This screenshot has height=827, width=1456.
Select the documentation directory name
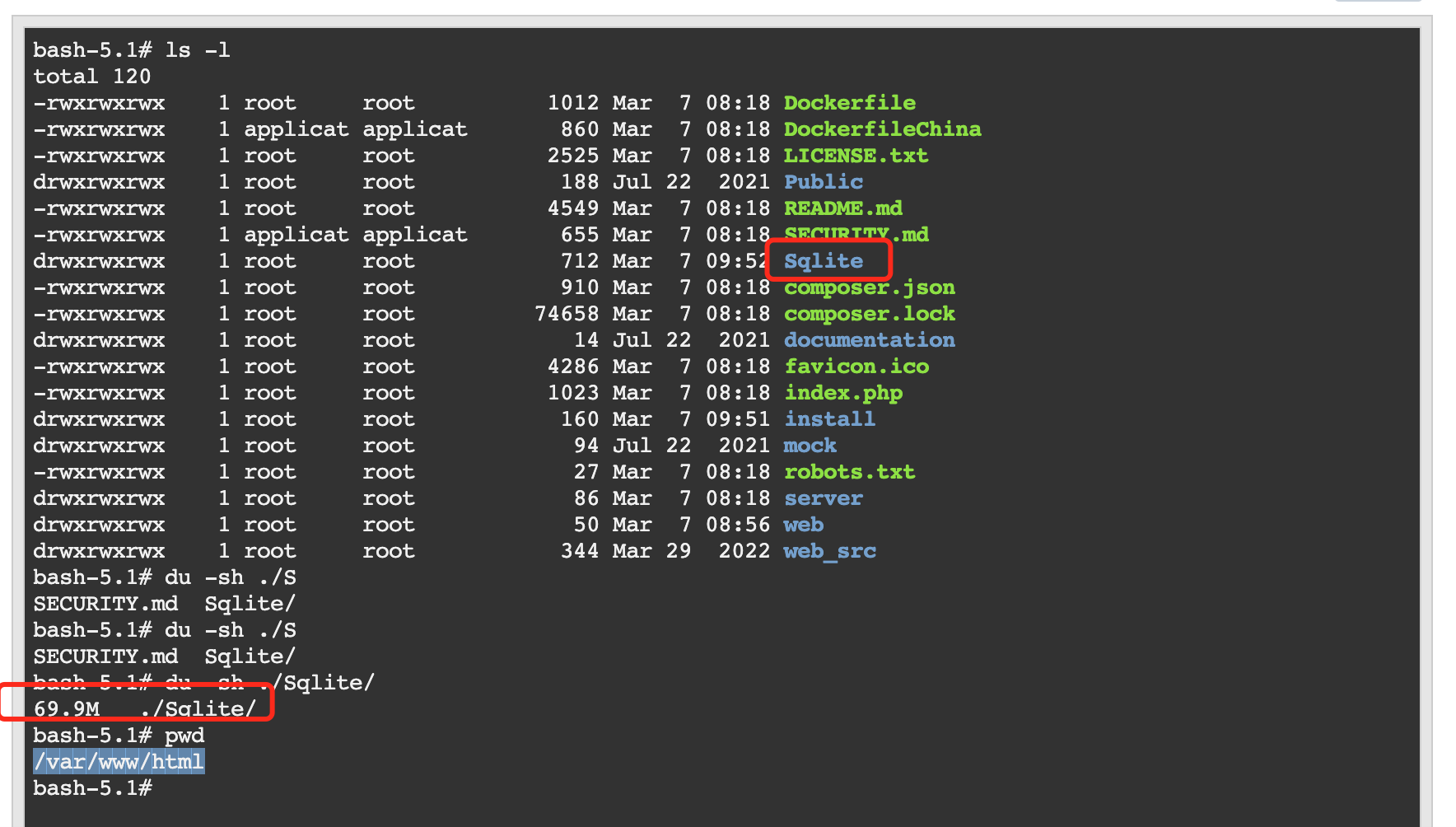(870, 339)
